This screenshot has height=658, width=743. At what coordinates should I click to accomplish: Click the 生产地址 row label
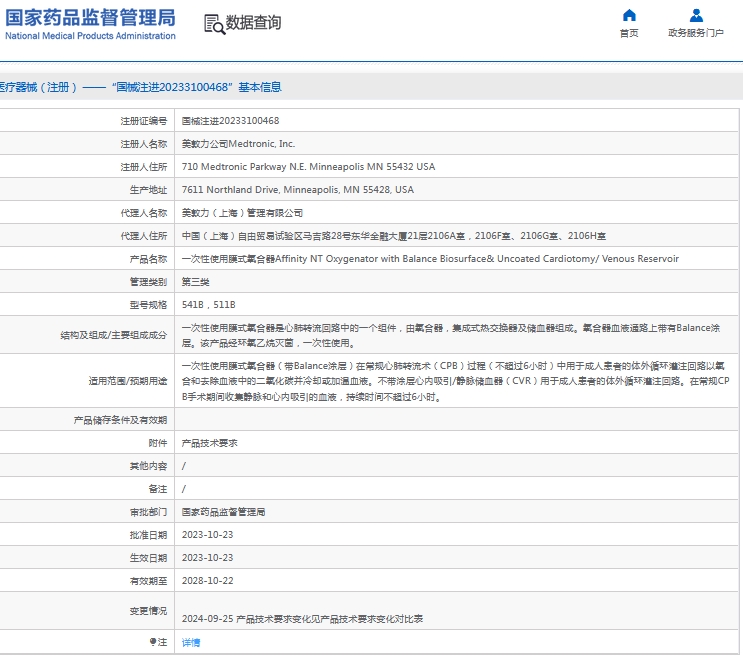[148, 189]
